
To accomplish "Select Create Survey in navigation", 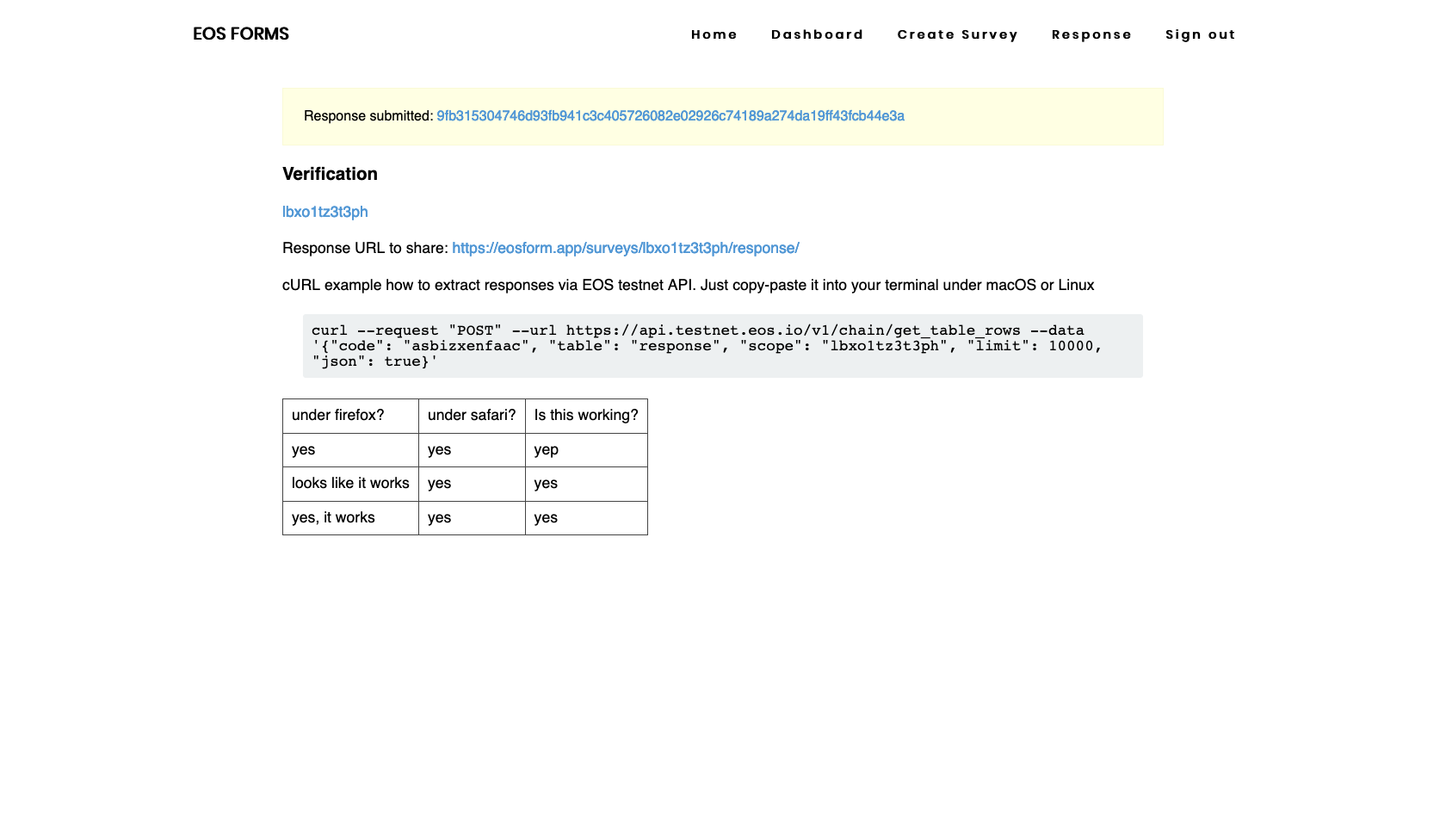I will click(x=957, y=34).
